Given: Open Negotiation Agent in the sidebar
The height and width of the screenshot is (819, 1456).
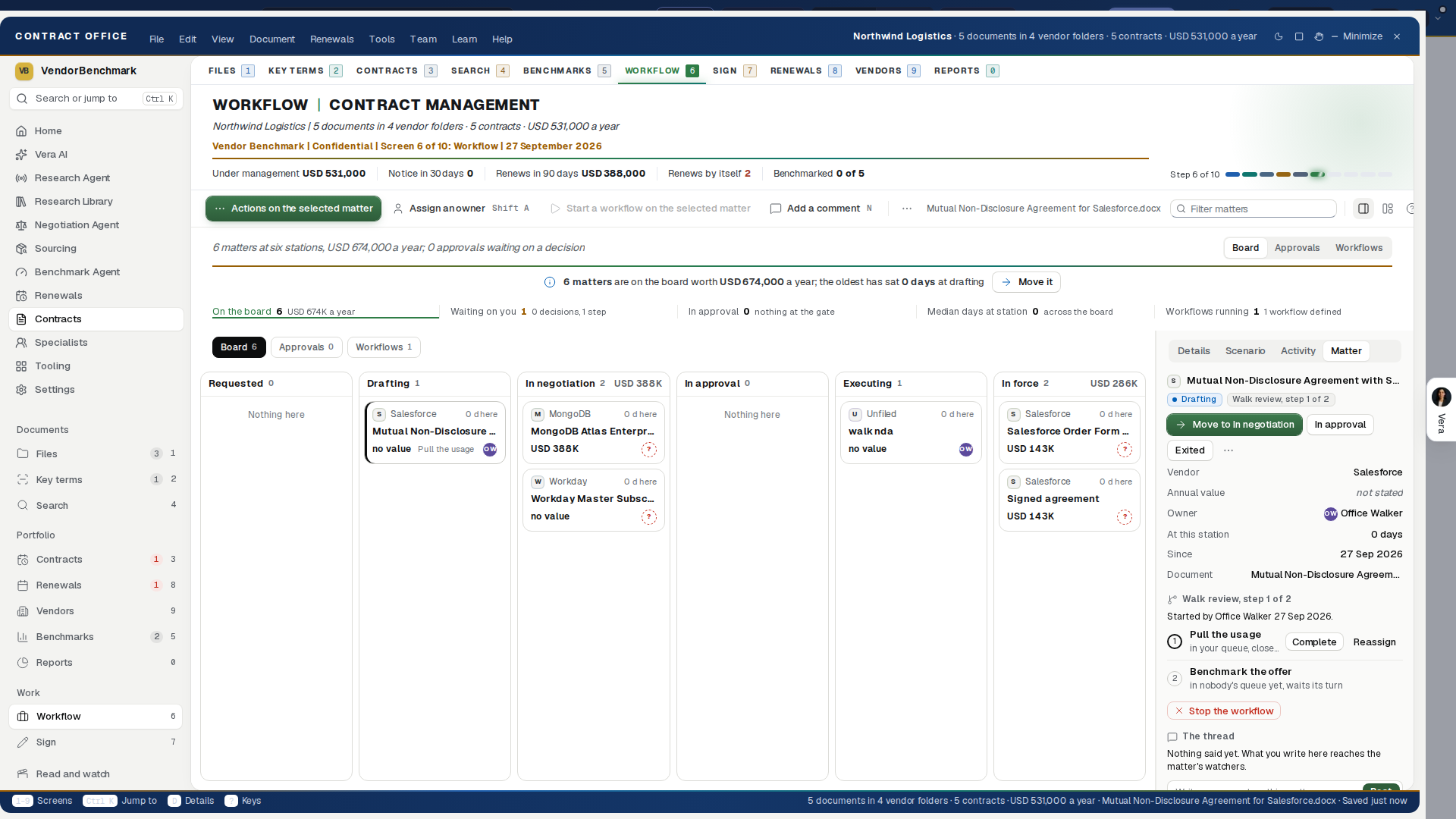Looking at the screenshot, I should click(x=96, y=224).
